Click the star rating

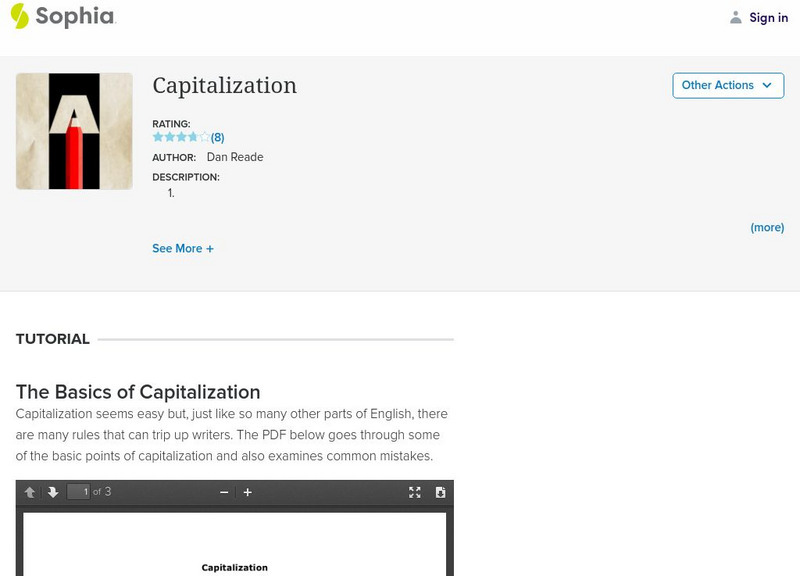pos(180,137)
